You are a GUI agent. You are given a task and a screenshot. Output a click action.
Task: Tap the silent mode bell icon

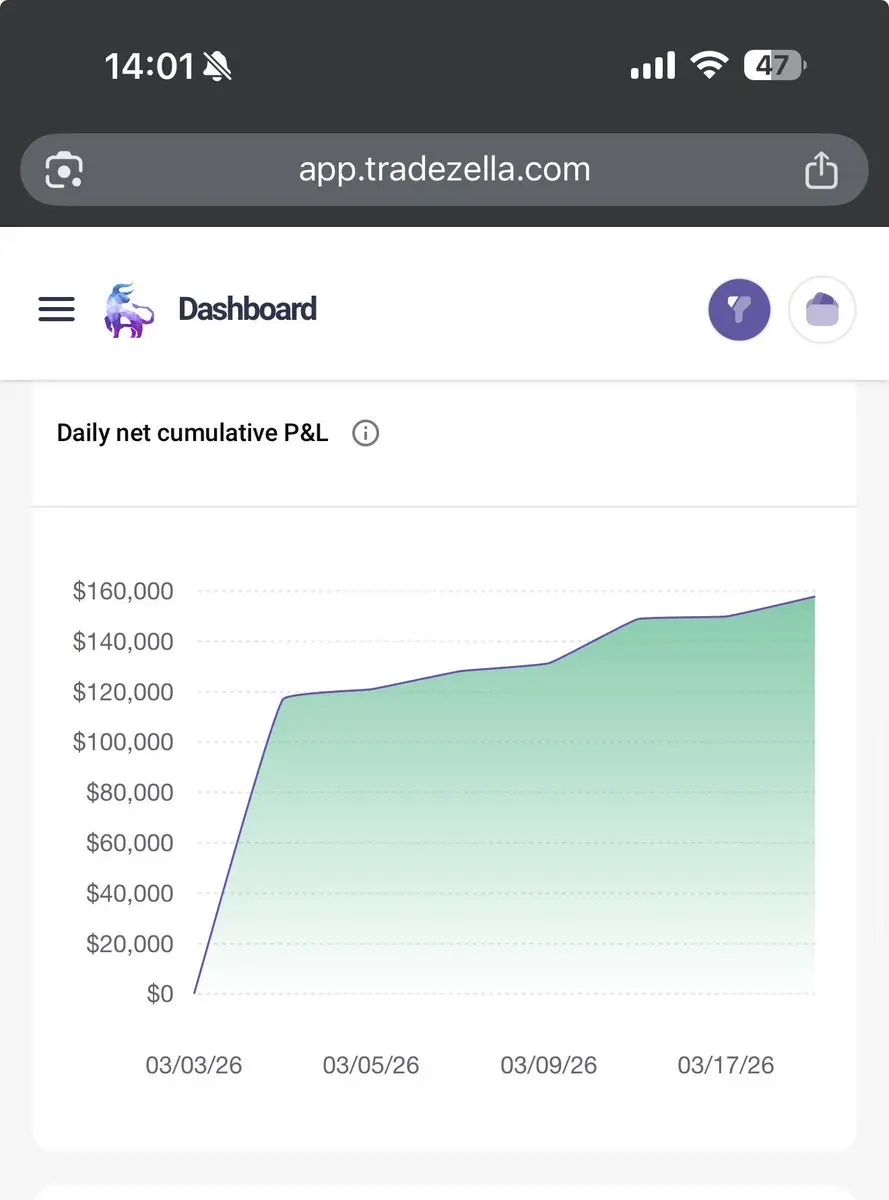(217, 67)
